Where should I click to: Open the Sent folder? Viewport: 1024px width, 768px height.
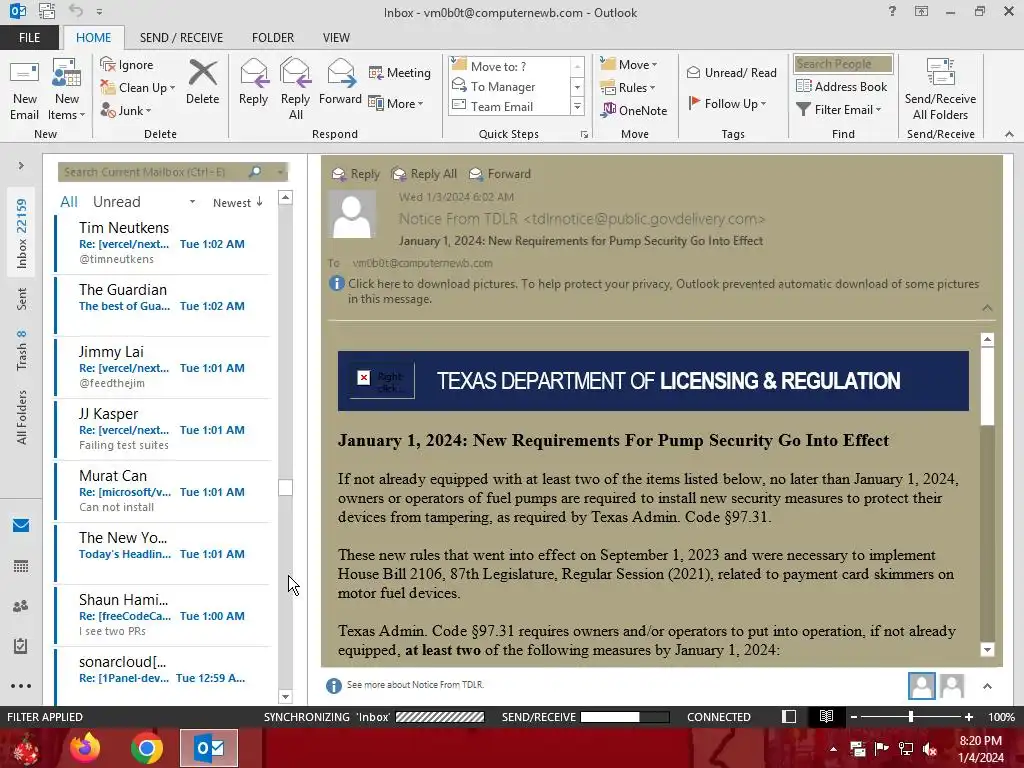(x=22, y=299)
